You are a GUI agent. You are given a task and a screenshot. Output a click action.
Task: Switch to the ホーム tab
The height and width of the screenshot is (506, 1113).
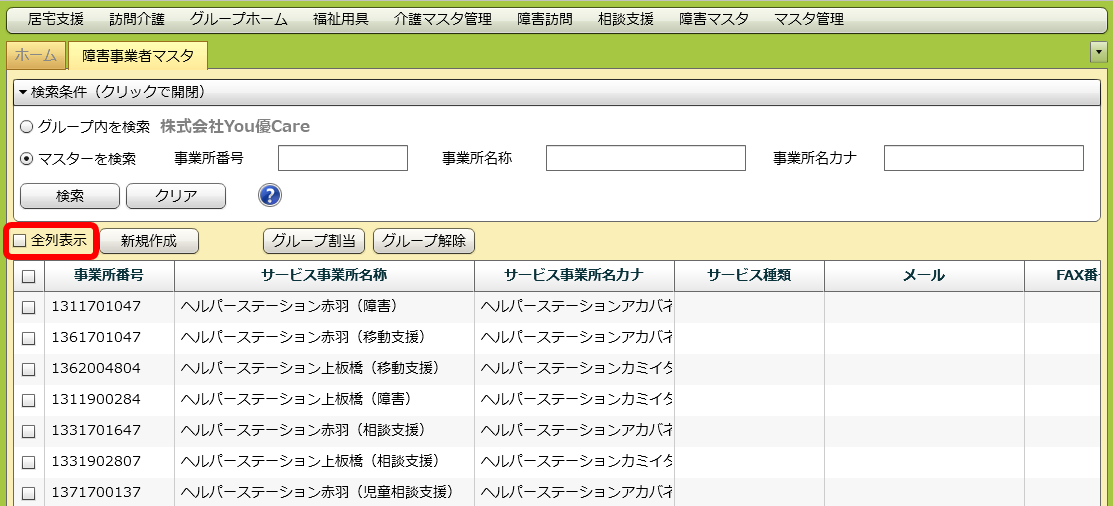tap(35, 56)
